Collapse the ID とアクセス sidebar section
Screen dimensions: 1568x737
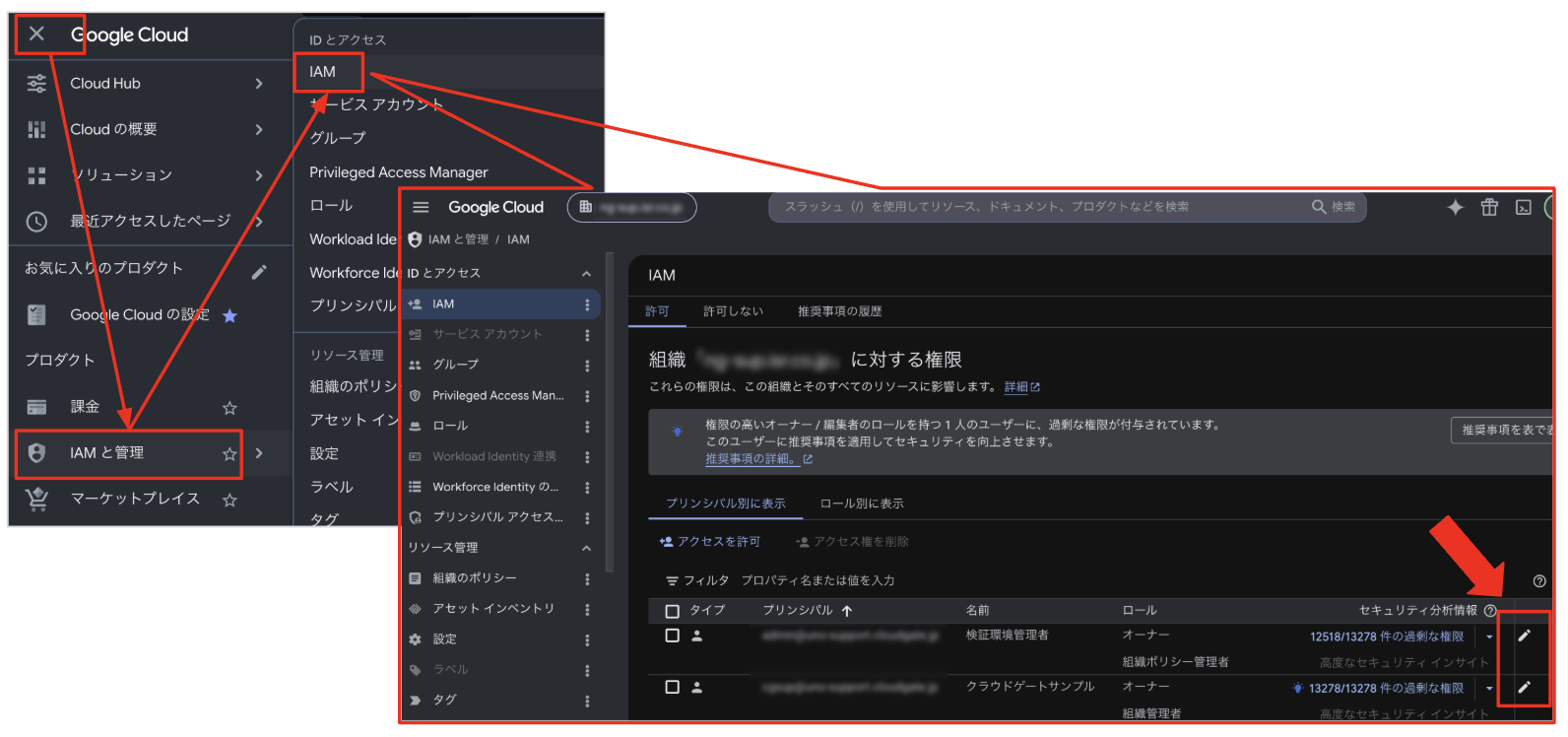point(586,274)
